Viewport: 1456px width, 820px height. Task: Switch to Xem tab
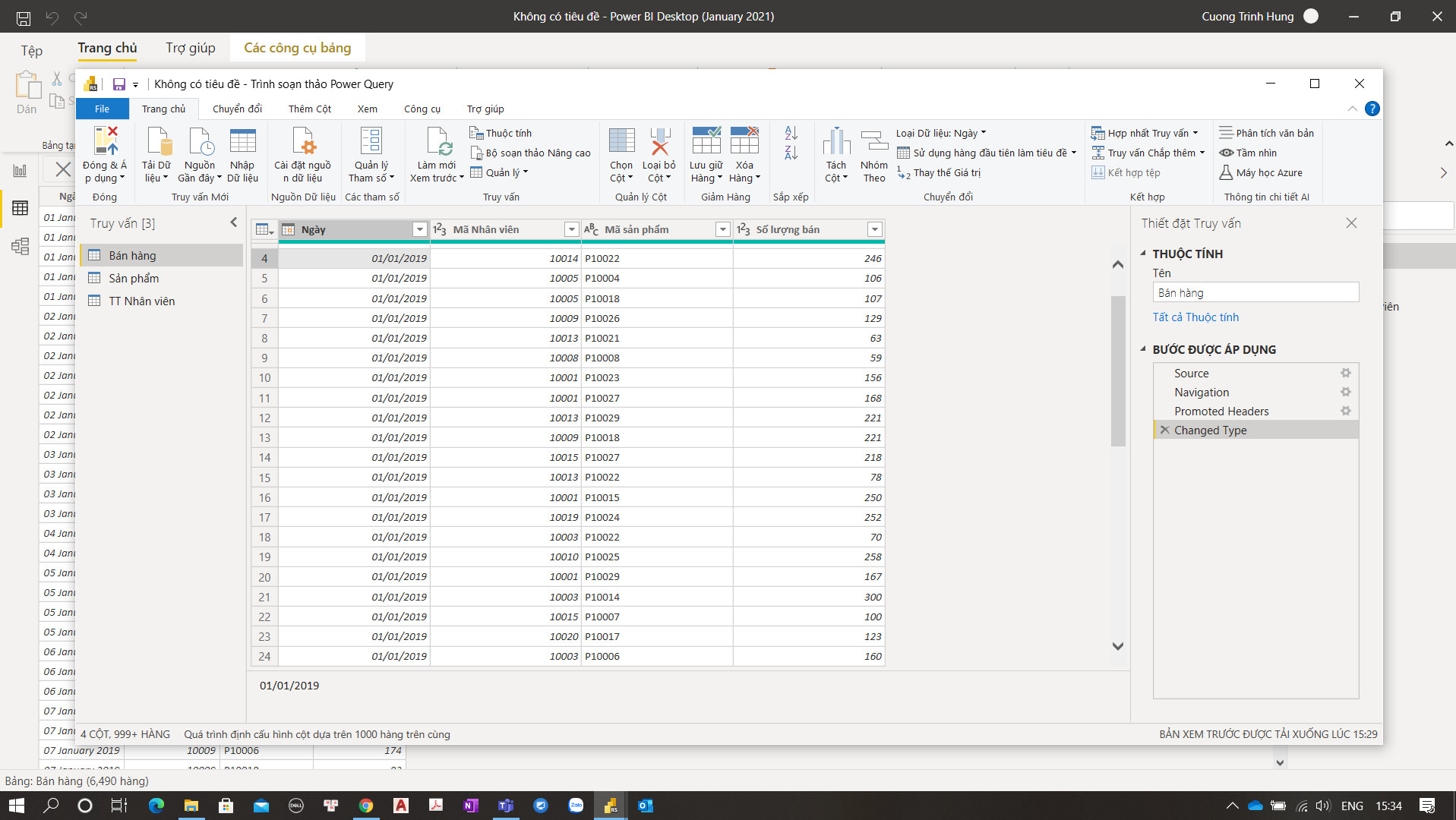click(x=368, y=109)
